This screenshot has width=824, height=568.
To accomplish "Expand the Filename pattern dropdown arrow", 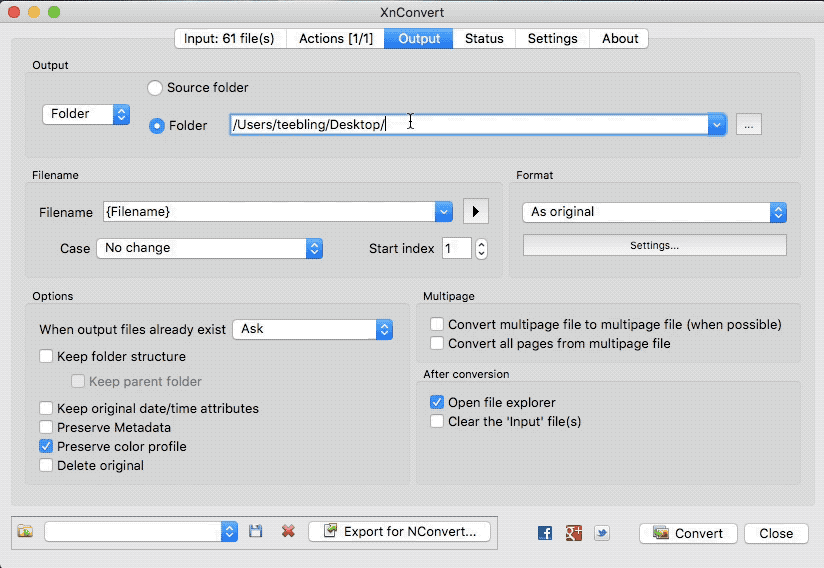I will tap(444, 212).
